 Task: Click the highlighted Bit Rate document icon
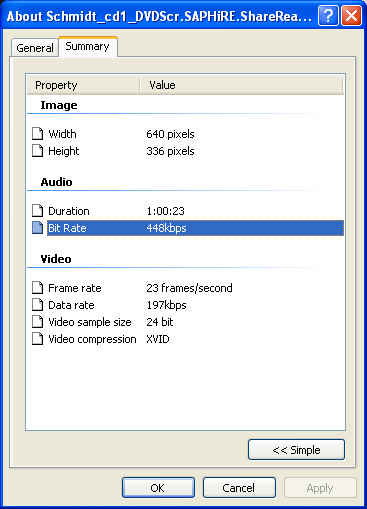pos(38,228)
